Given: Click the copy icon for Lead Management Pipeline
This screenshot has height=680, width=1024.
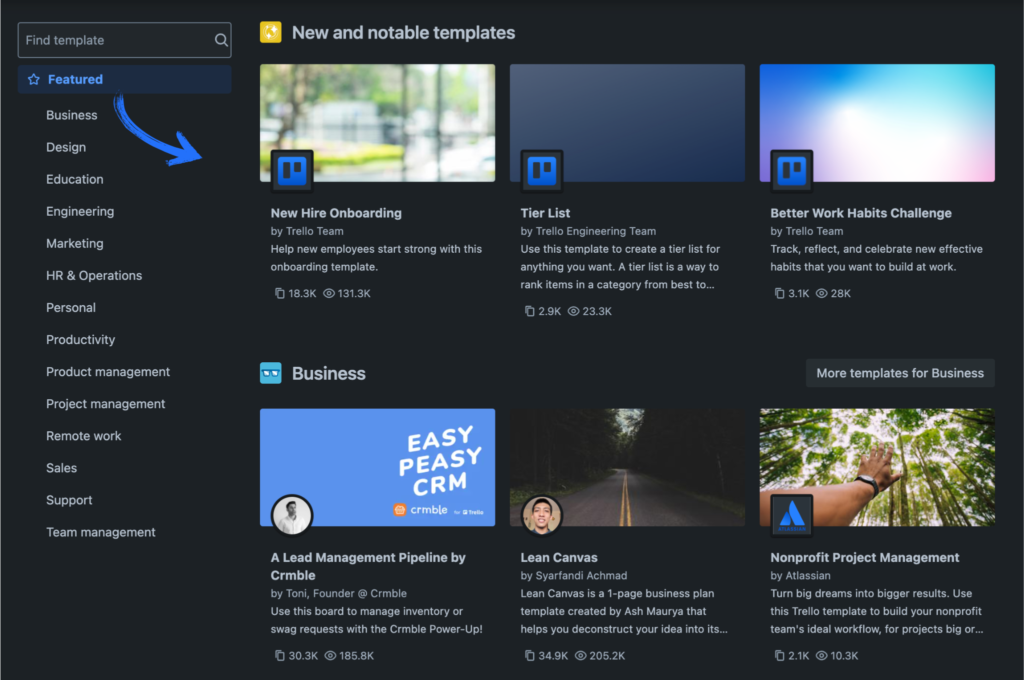Looking at the screenshot, I should pos(280,655).
